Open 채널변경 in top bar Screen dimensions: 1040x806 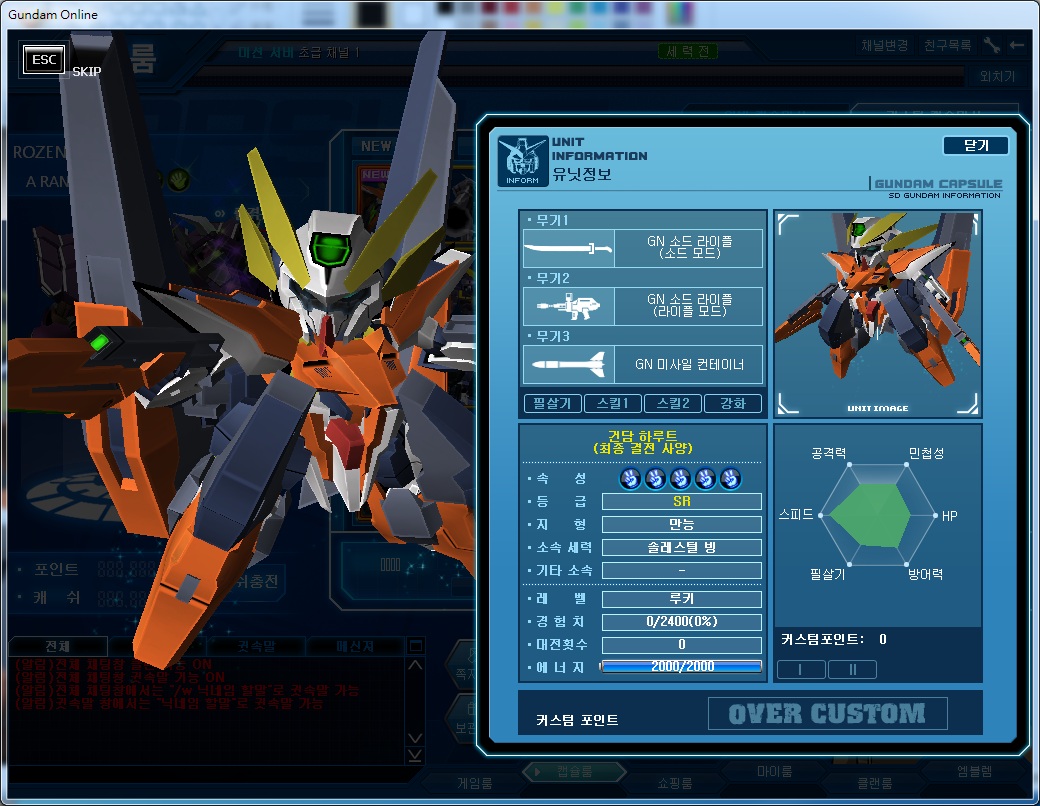(884, 45)
